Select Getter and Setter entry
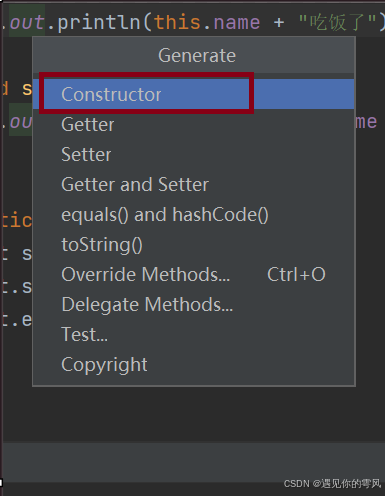The width and height of the screenshot is (385, 496). pyautogui.click(x=193, y=184)
